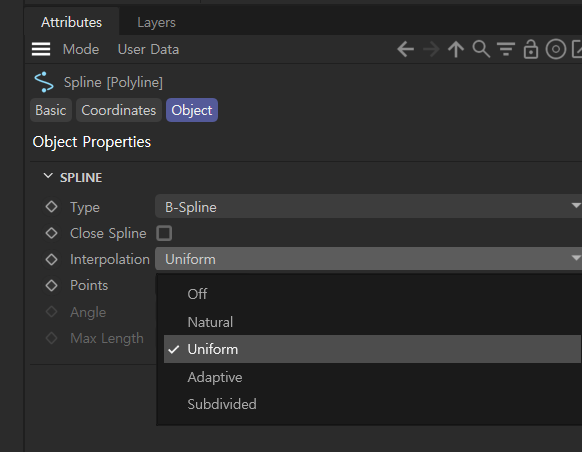The width and height of the screenshot is (582, 452).
Task: Open the hamburger menu in Attributes panel
Action: pyautogui.click(x=41, y=49)
